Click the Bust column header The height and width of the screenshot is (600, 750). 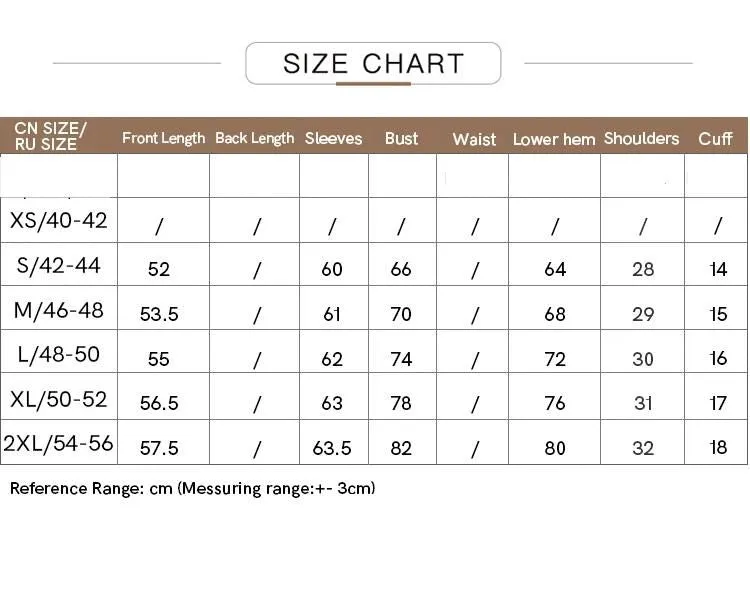pyautogui.click(x=401, y=138)
